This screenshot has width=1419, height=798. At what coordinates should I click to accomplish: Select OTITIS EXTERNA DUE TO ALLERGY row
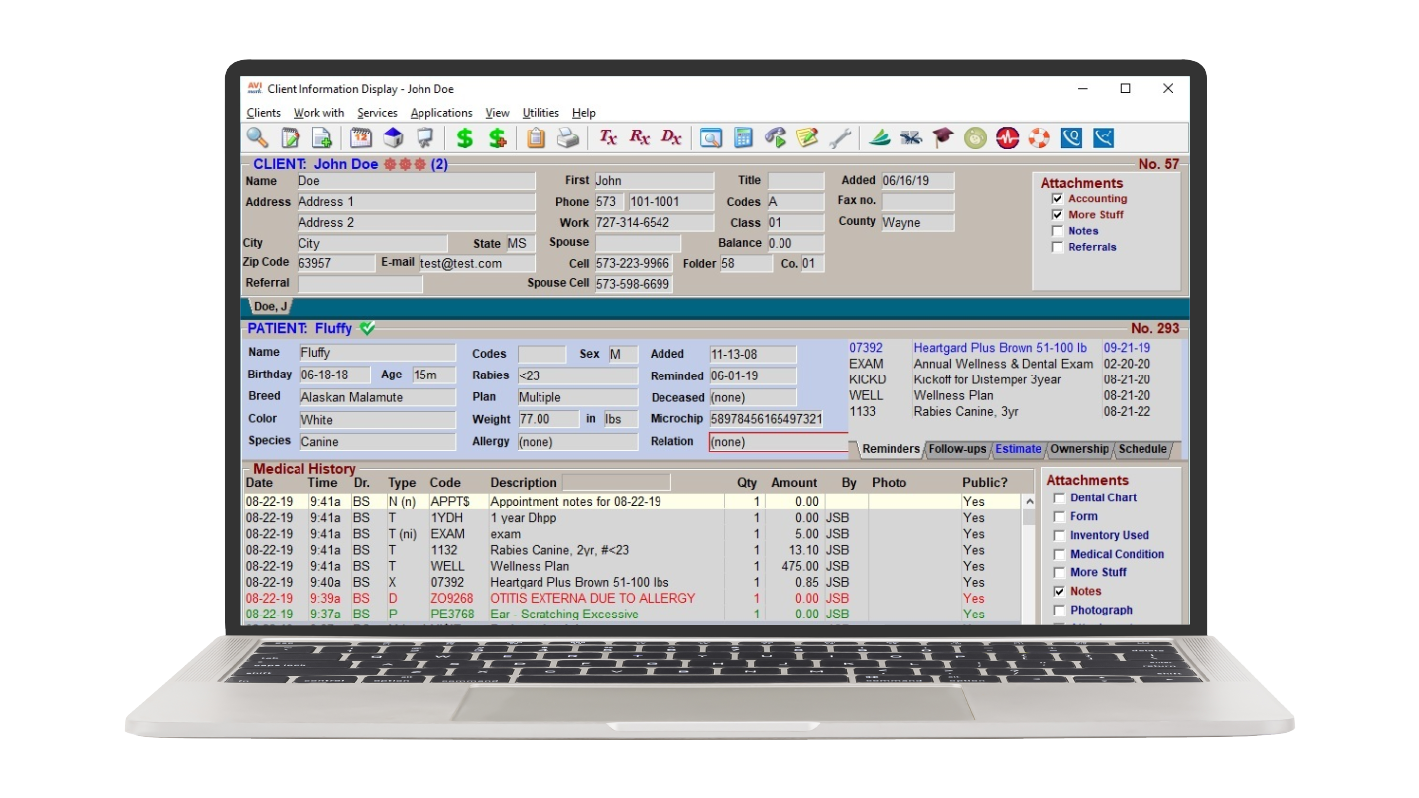[633, 599]
